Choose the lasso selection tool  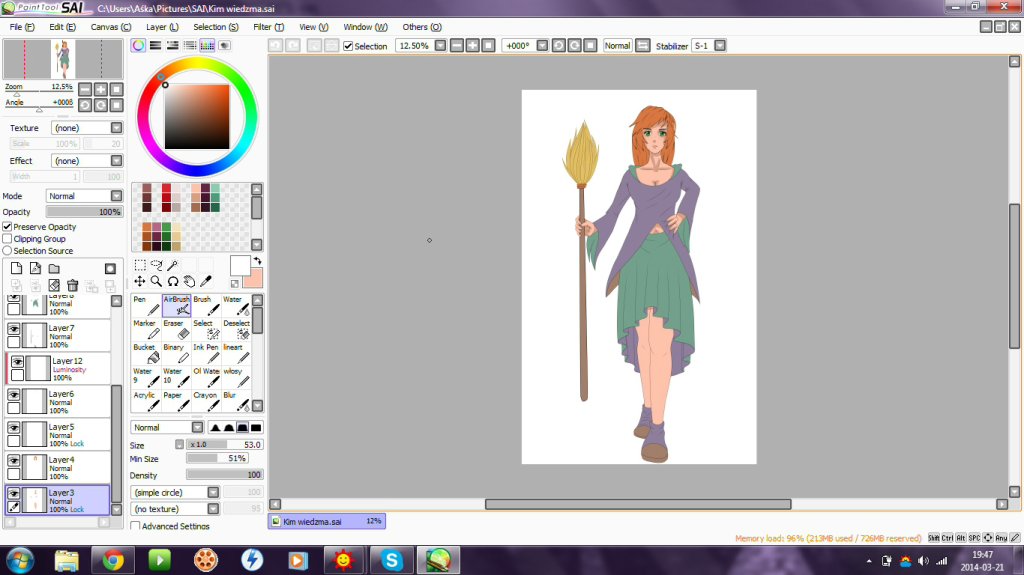pos(156,265)
